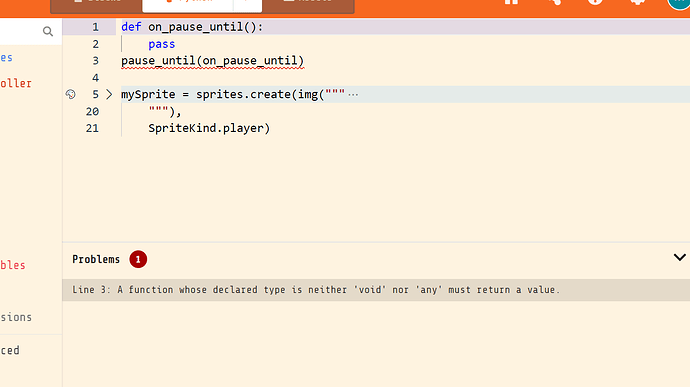Click the icon left of the share button
The height and width of the screenshot is (387, 690).
pyautogui.click(x=511, y=2)
